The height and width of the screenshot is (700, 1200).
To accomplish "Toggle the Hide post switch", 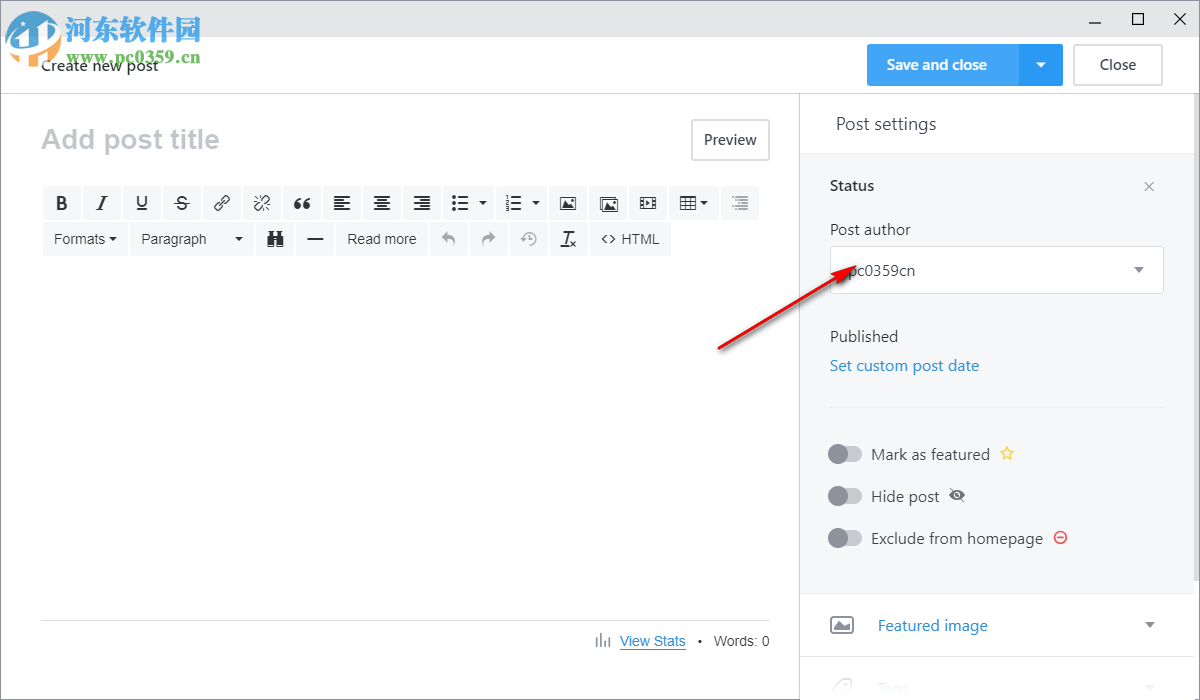I will [x=845, y=496].
